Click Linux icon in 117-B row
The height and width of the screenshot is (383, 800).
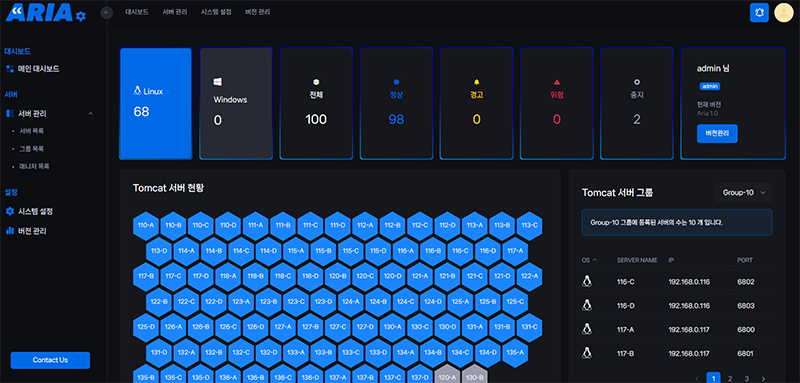pos(587,353)
